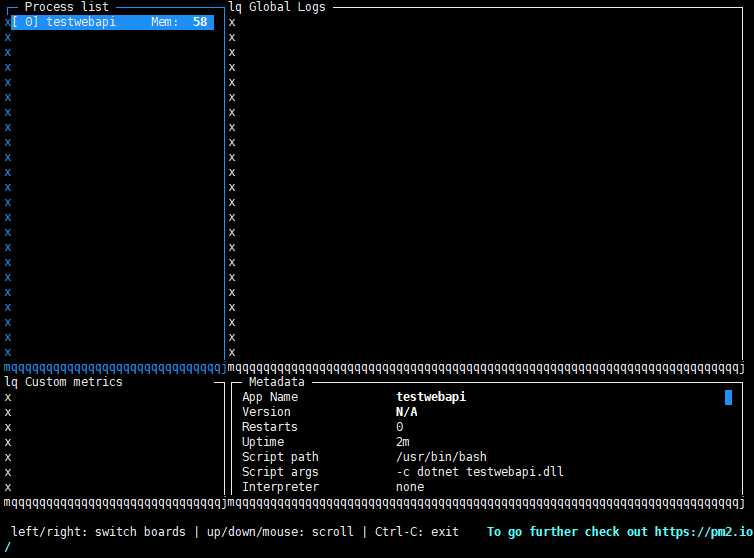Click the -c dotnet testwebapi.dll value
This screenshot has width=754, height=558.
click(x=480, y=471)
